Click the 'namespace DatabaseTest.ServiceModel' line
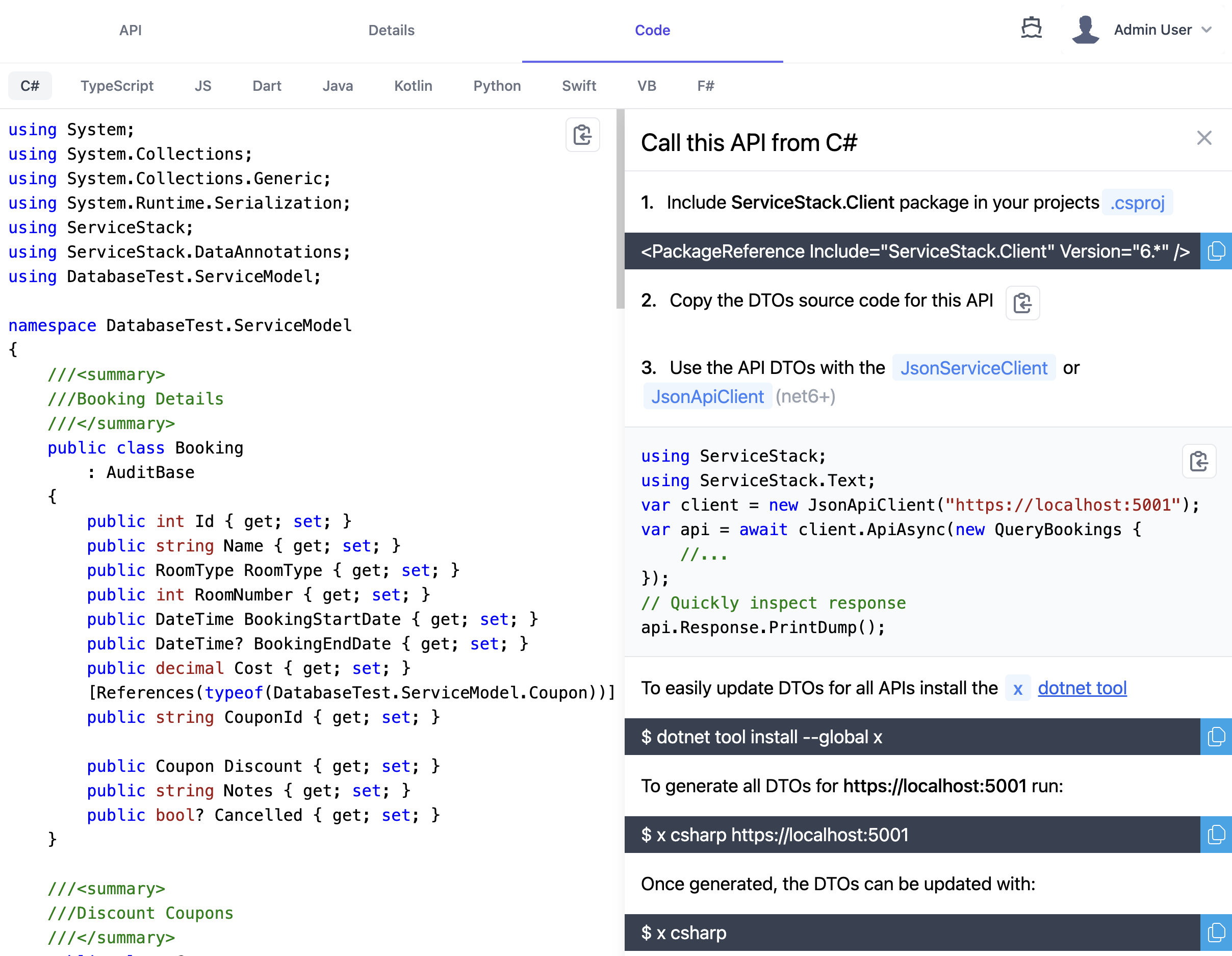The height and width of the screenshot is (956, 1232). [x=180, y=325]
